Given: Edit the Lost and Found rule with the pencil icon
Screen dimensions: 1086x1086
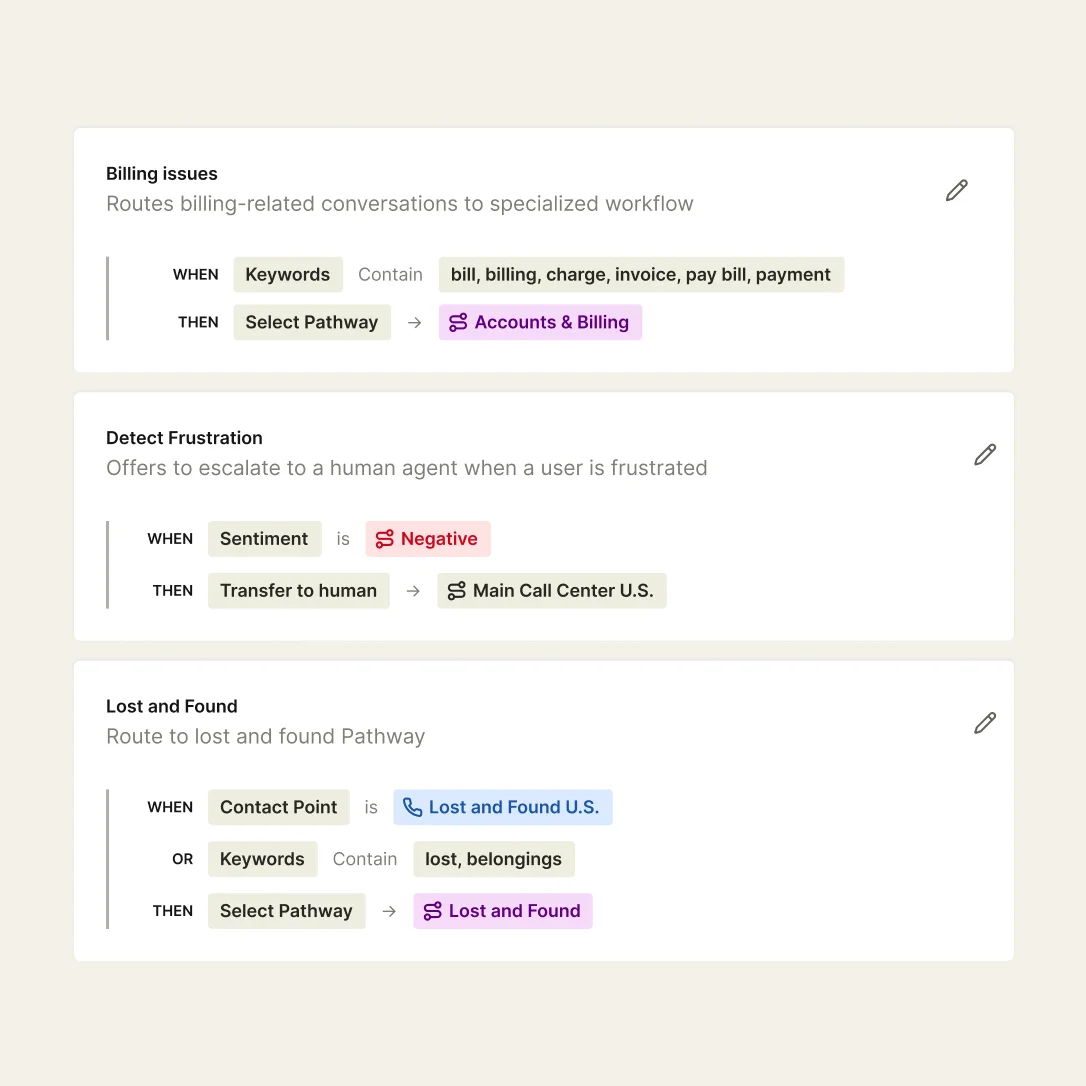Looking at the screenshot, I should point(985,722).
